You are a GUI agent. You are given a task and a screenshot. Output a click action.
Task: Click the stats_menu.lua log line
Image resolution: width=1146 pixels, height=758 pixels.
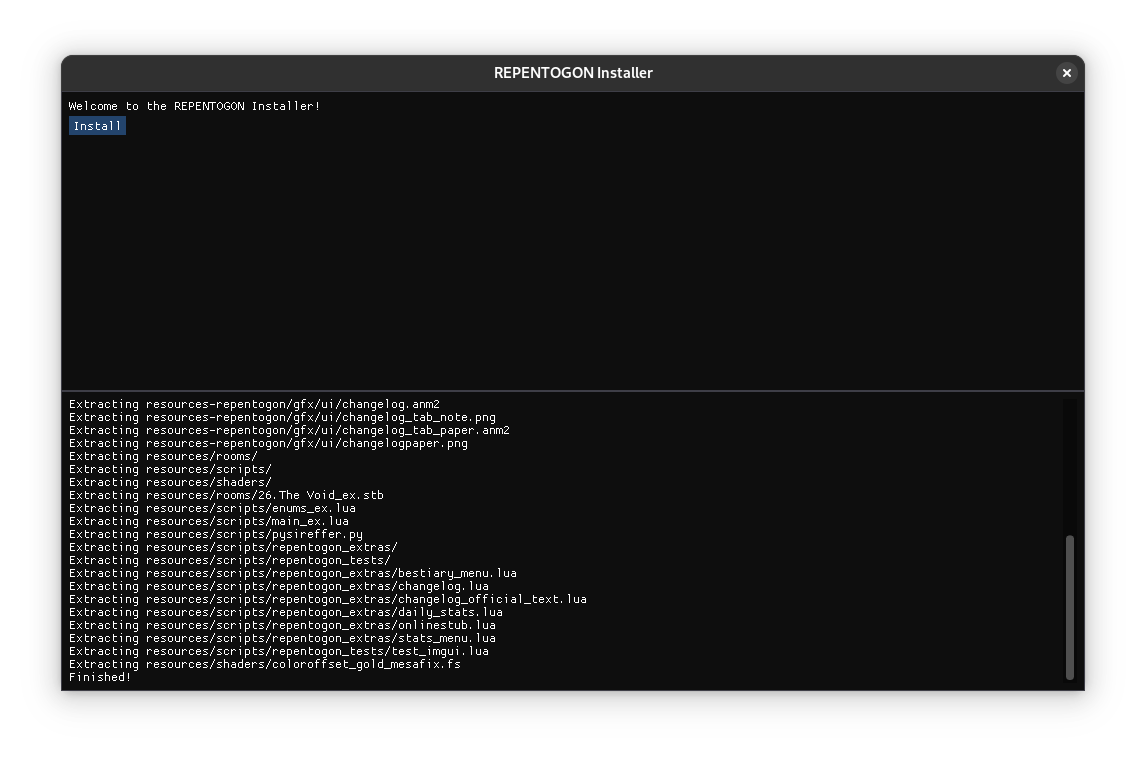[x=282, y=638]
